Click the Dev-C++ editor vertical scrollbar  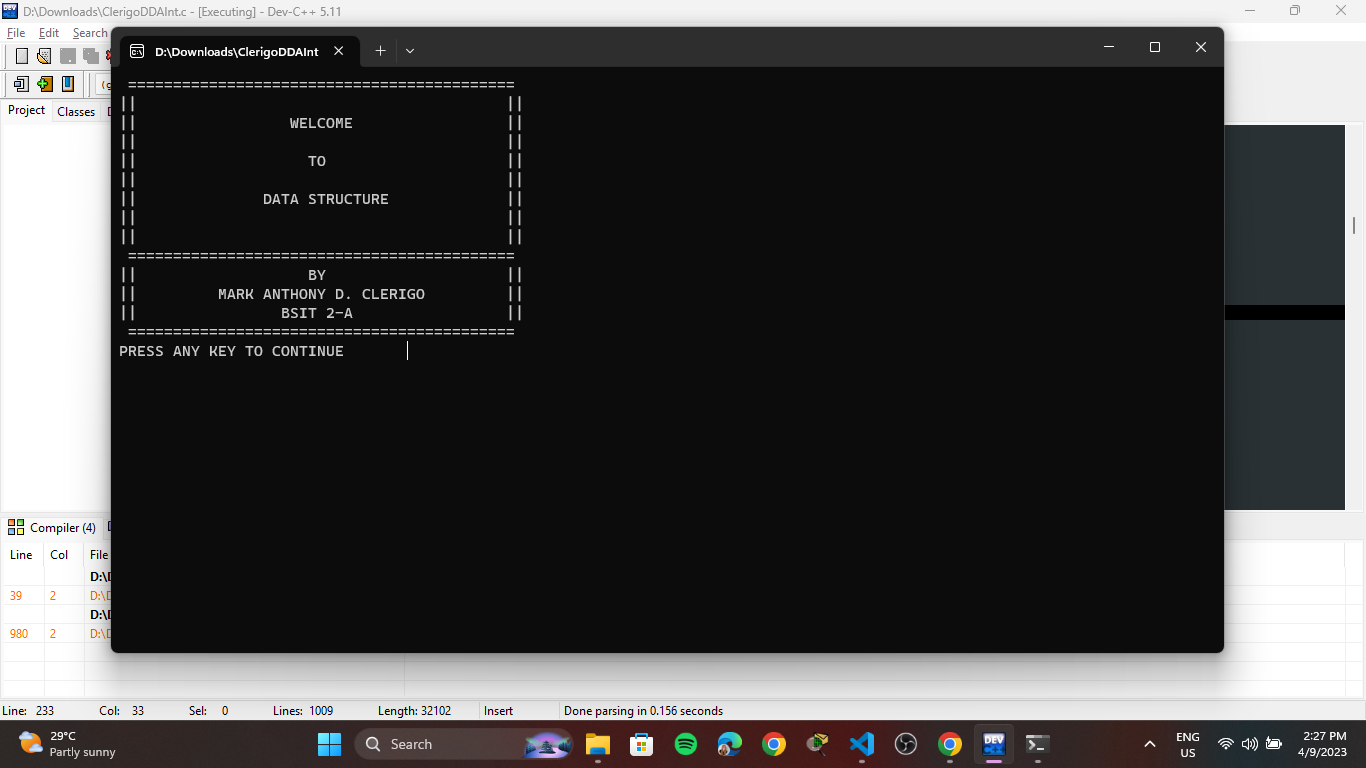pyautogui.click(x=1355, y=226)
